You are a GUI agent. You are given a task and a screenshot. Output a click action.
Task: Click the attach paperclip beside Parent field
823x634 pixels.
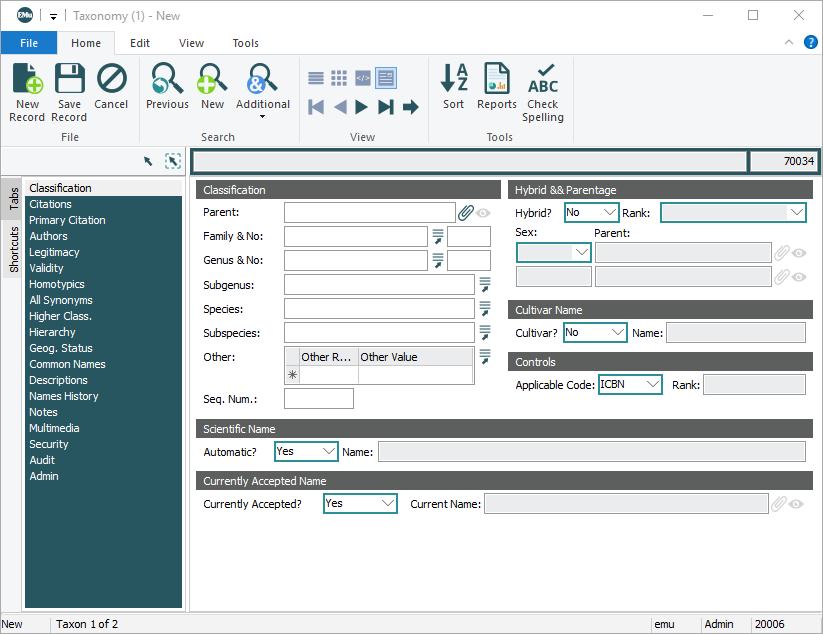tap(465, 212)
